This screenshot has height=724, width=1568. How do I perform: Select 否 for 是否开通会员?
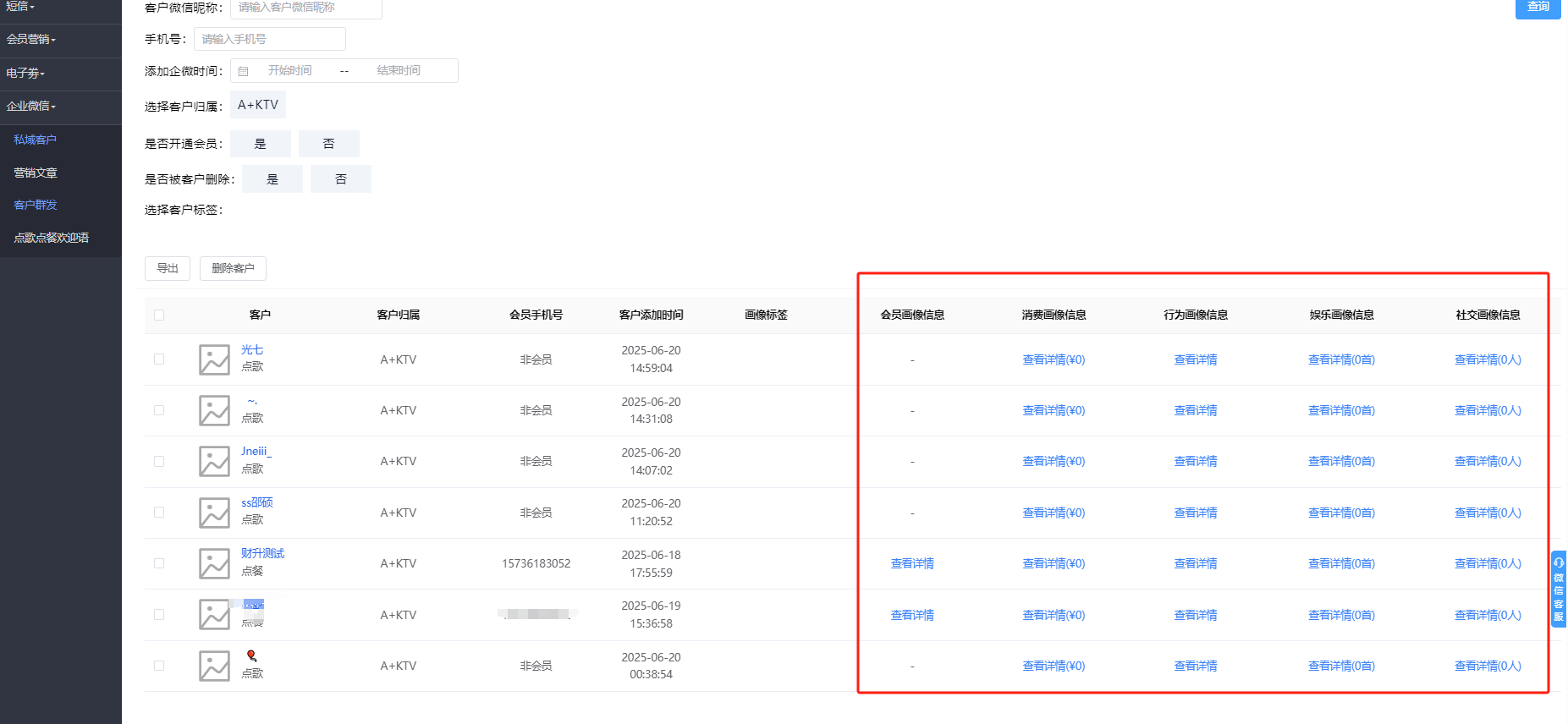pos(329,144)
